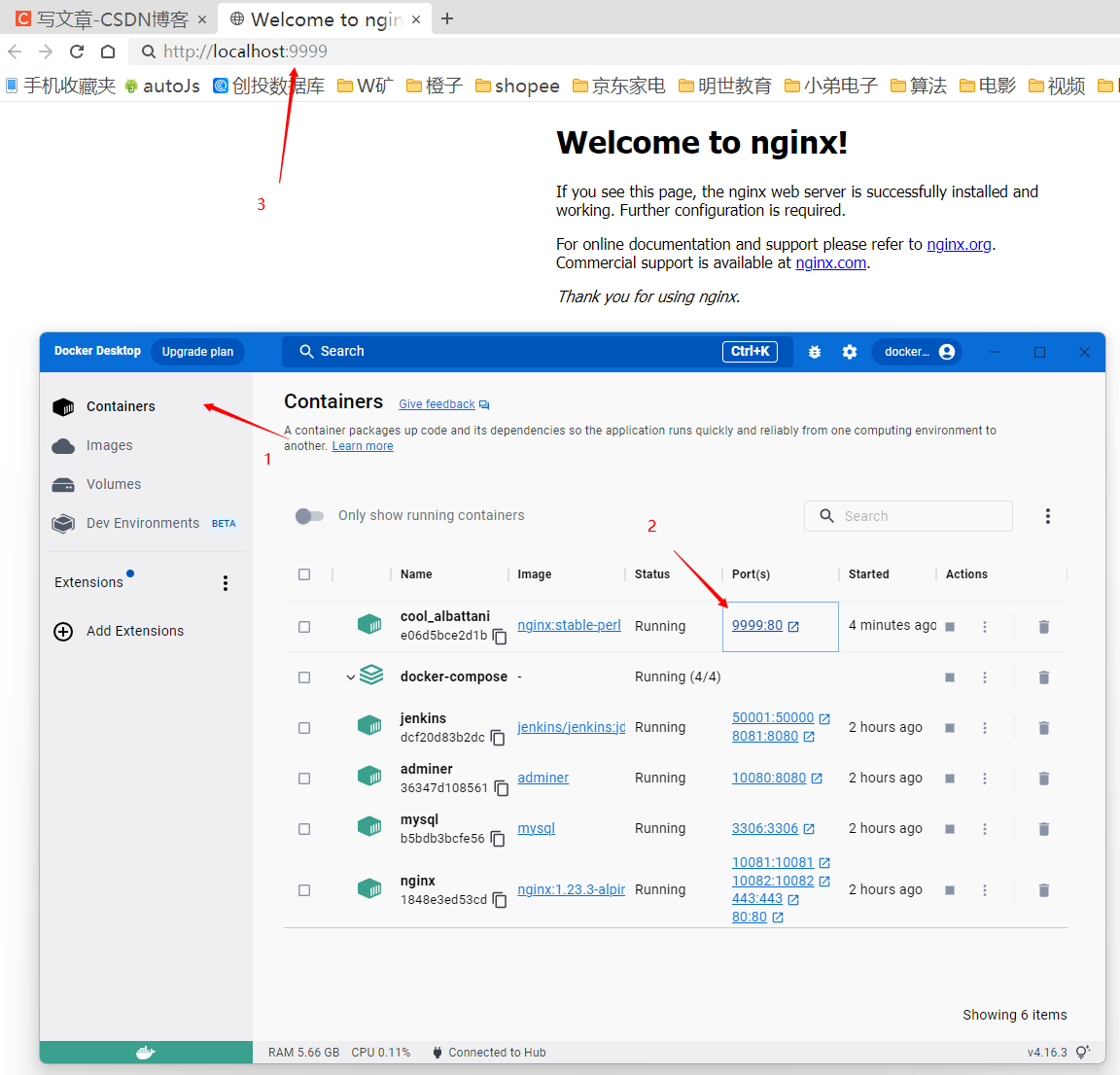
Task: Stop the adminer container
Action: 949,779
